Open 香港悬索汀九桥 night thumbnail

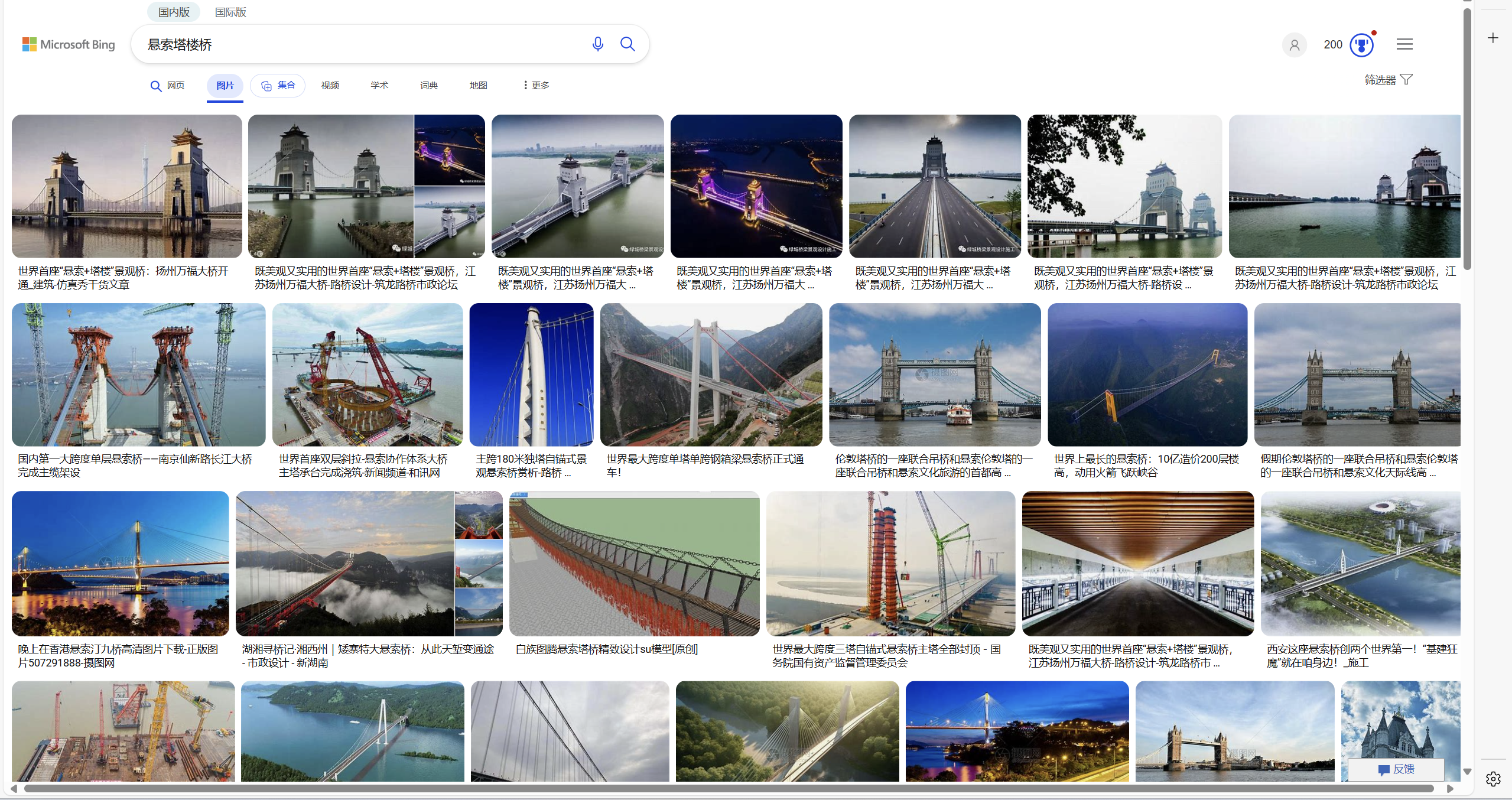[x=120, y=564]
